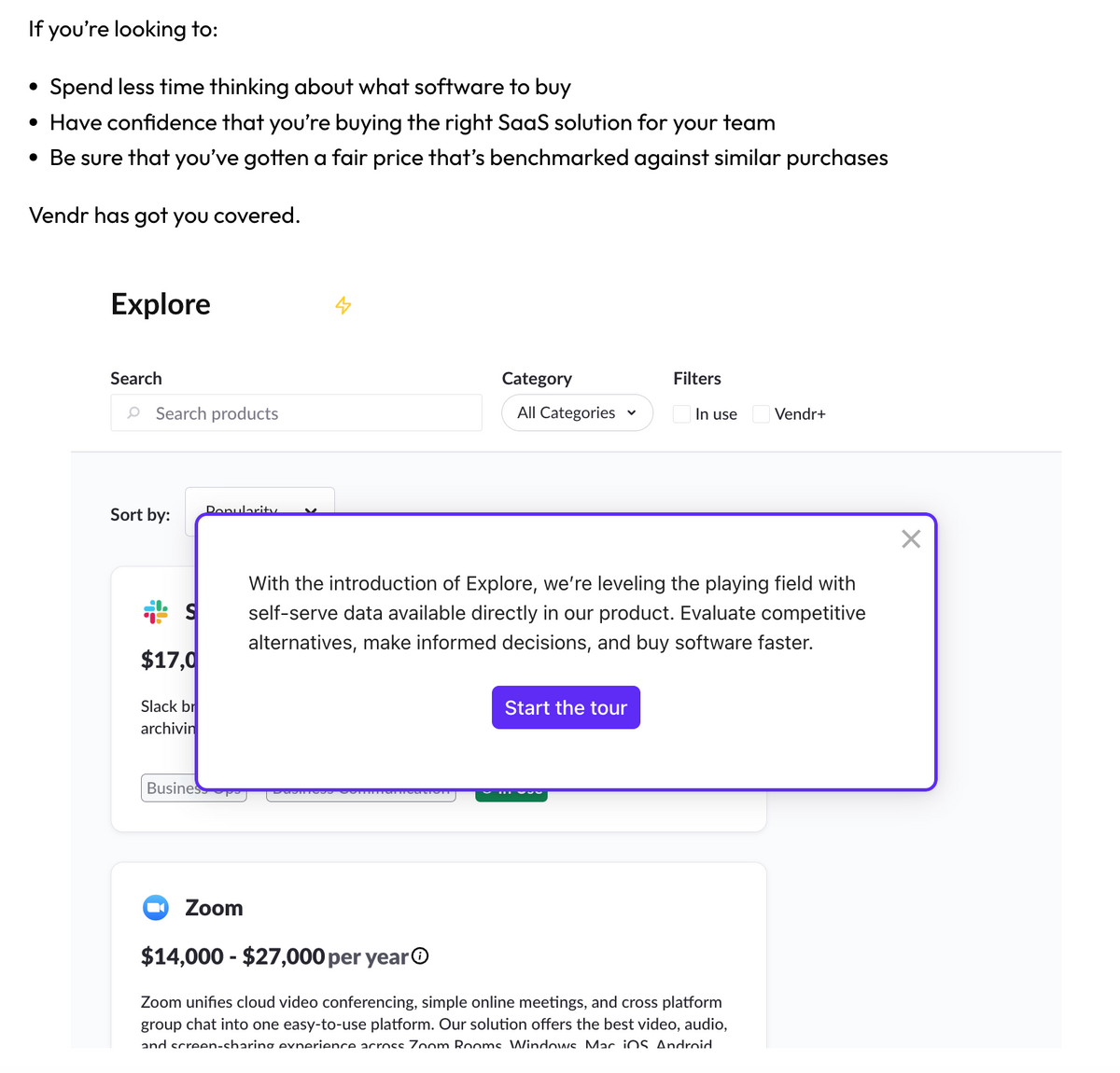The width and height of the screenshot is (1120, 1073).
Task: Click the Slack card description text
Action: [168, 717]
